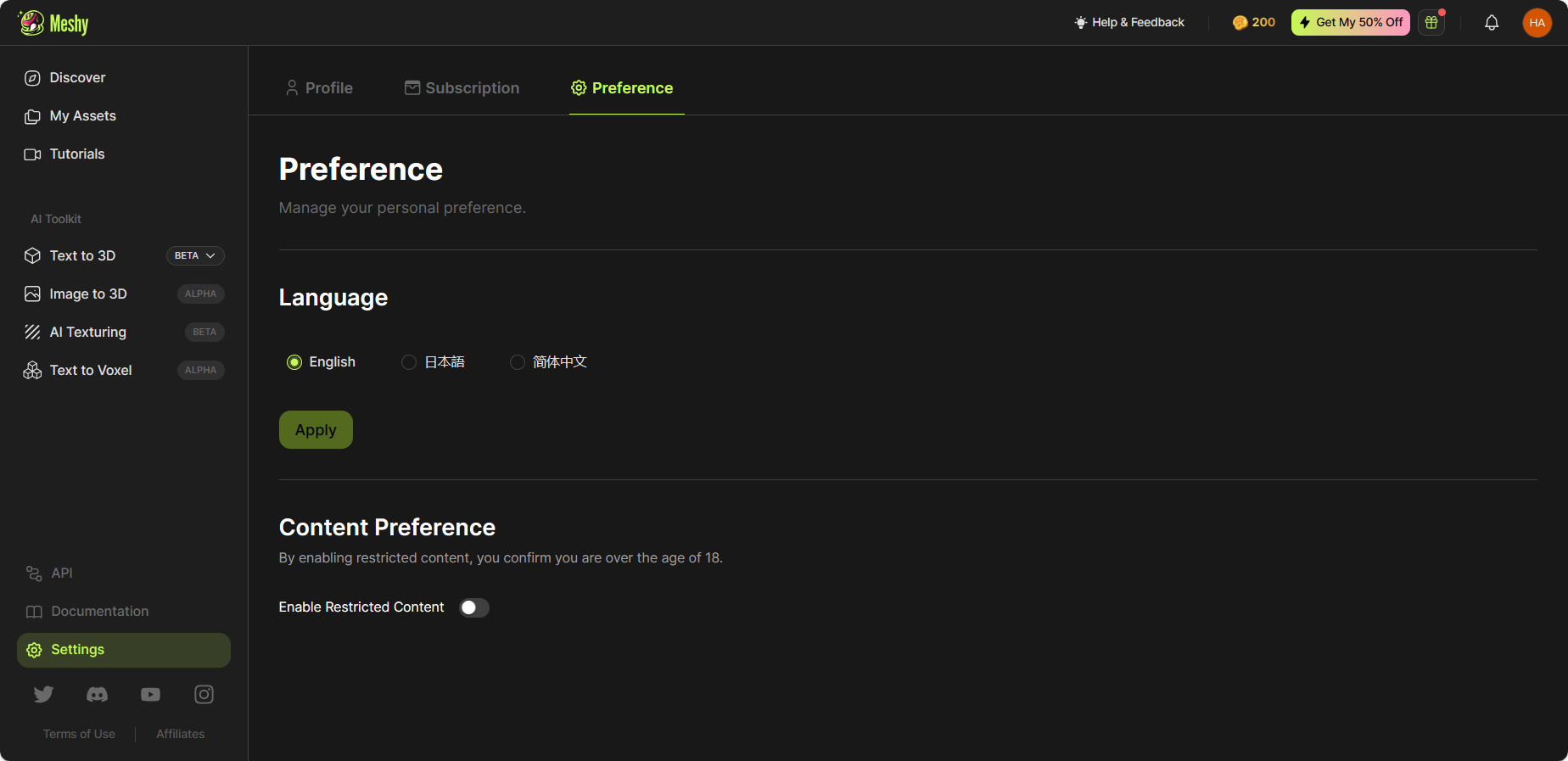Open the gift box icon
This screenshot has width=1568, height=761.
click(1431, 23)
